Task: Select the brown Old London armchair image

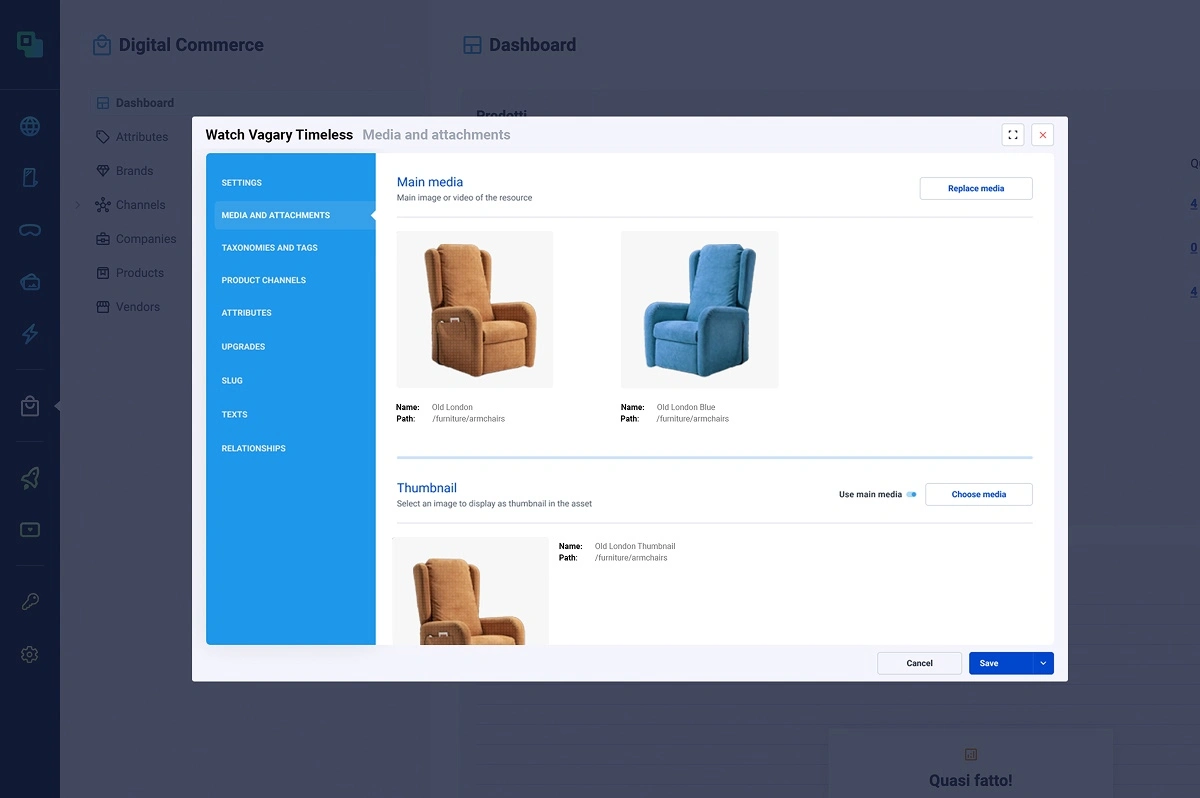Action: (x=475, y=310)
